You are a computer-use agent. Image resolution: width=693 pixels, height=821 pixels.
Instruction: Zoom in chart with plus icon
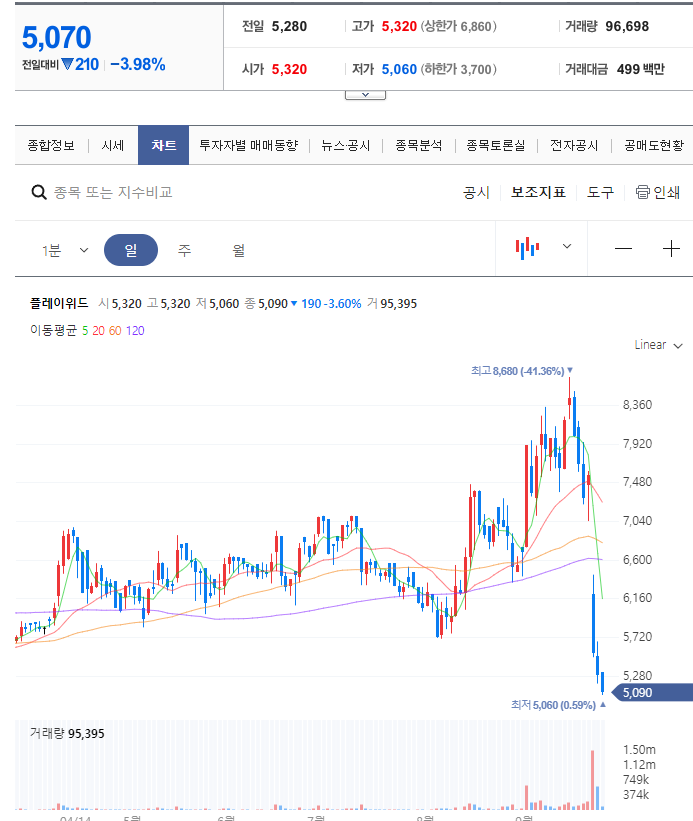[x=671, y=249]
